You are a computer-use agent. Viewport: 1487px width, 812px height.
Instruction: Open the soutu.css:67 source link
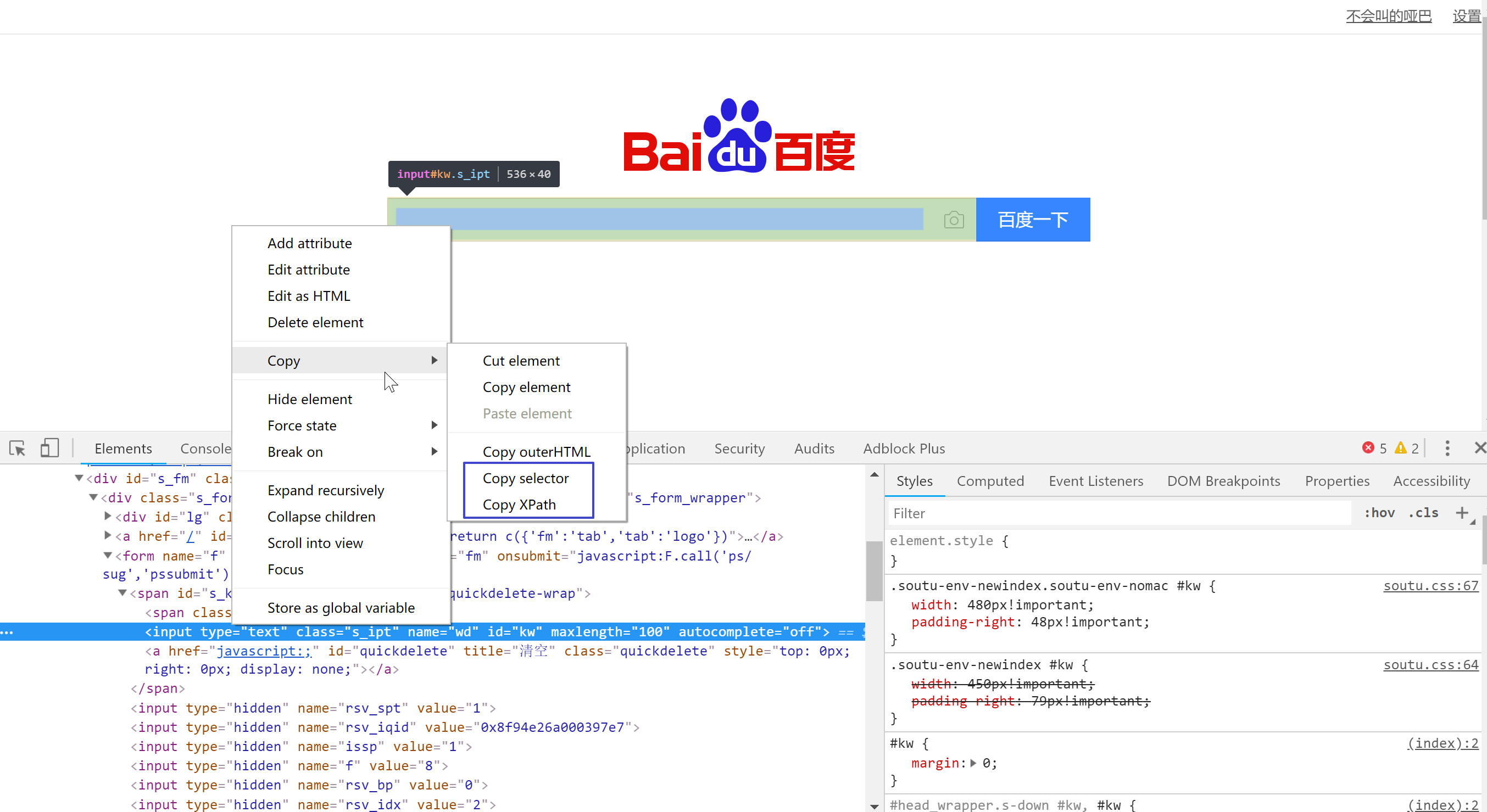[1430, 586]
